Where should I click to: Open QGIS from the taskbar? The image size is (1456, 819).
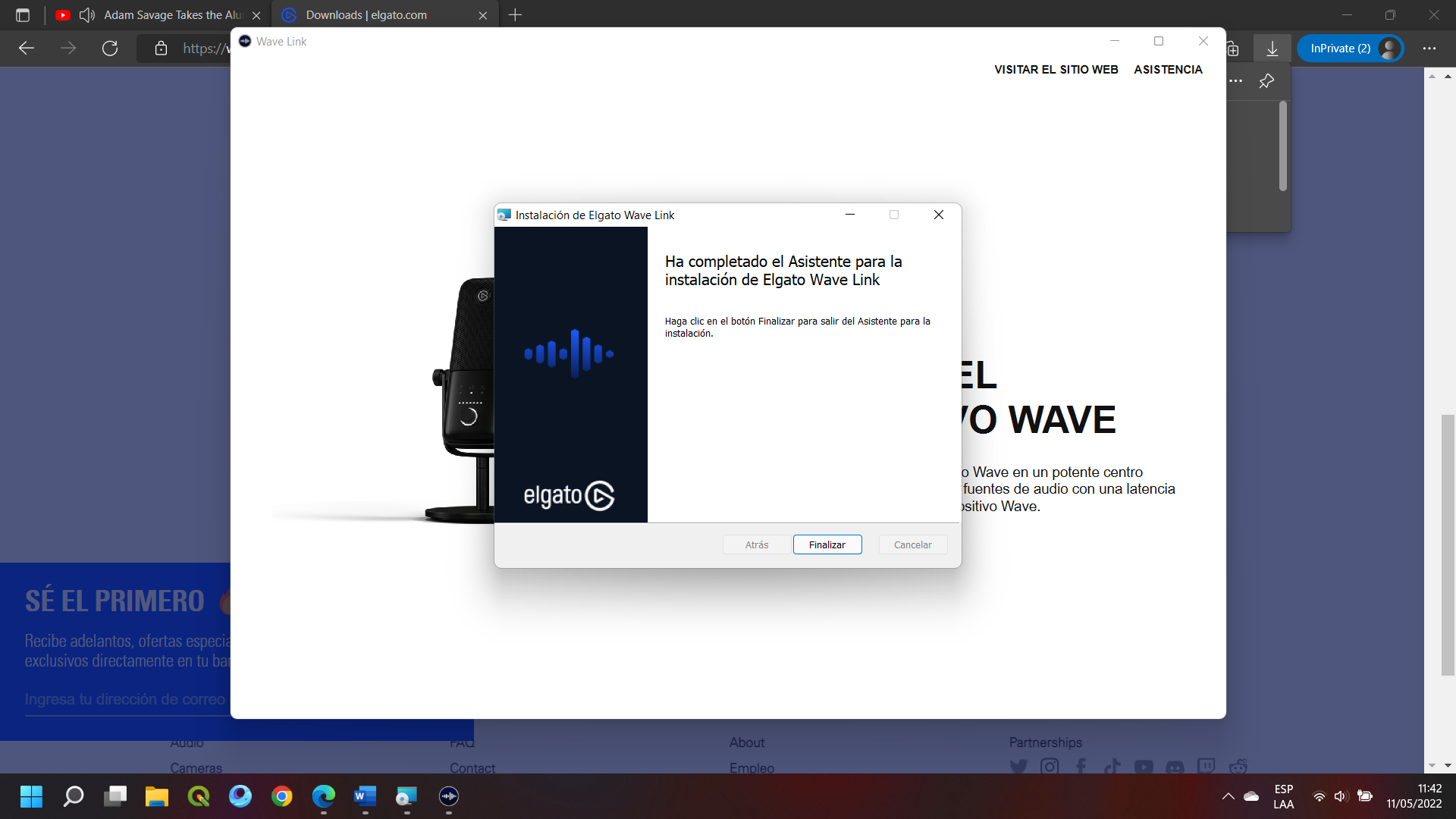199,796
